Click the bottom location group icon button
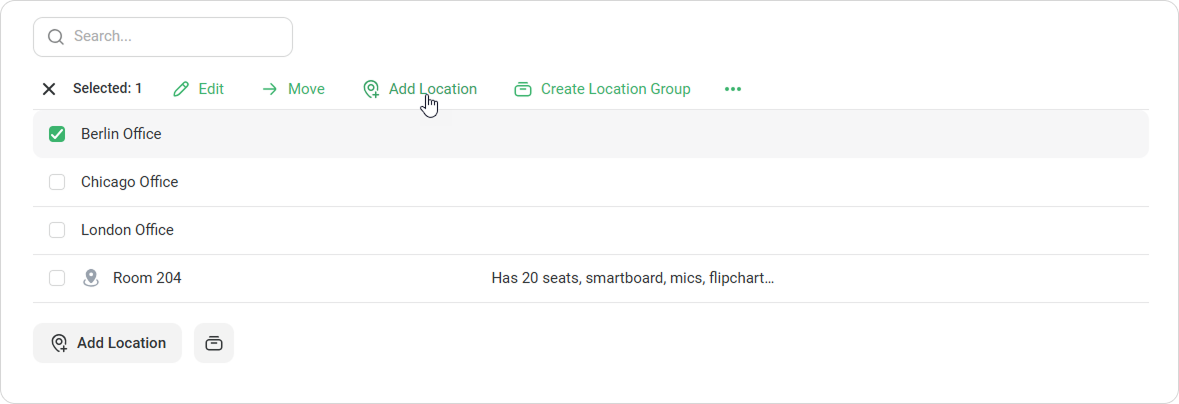The height and width of the screenshot is (404, 1179). 214,343
